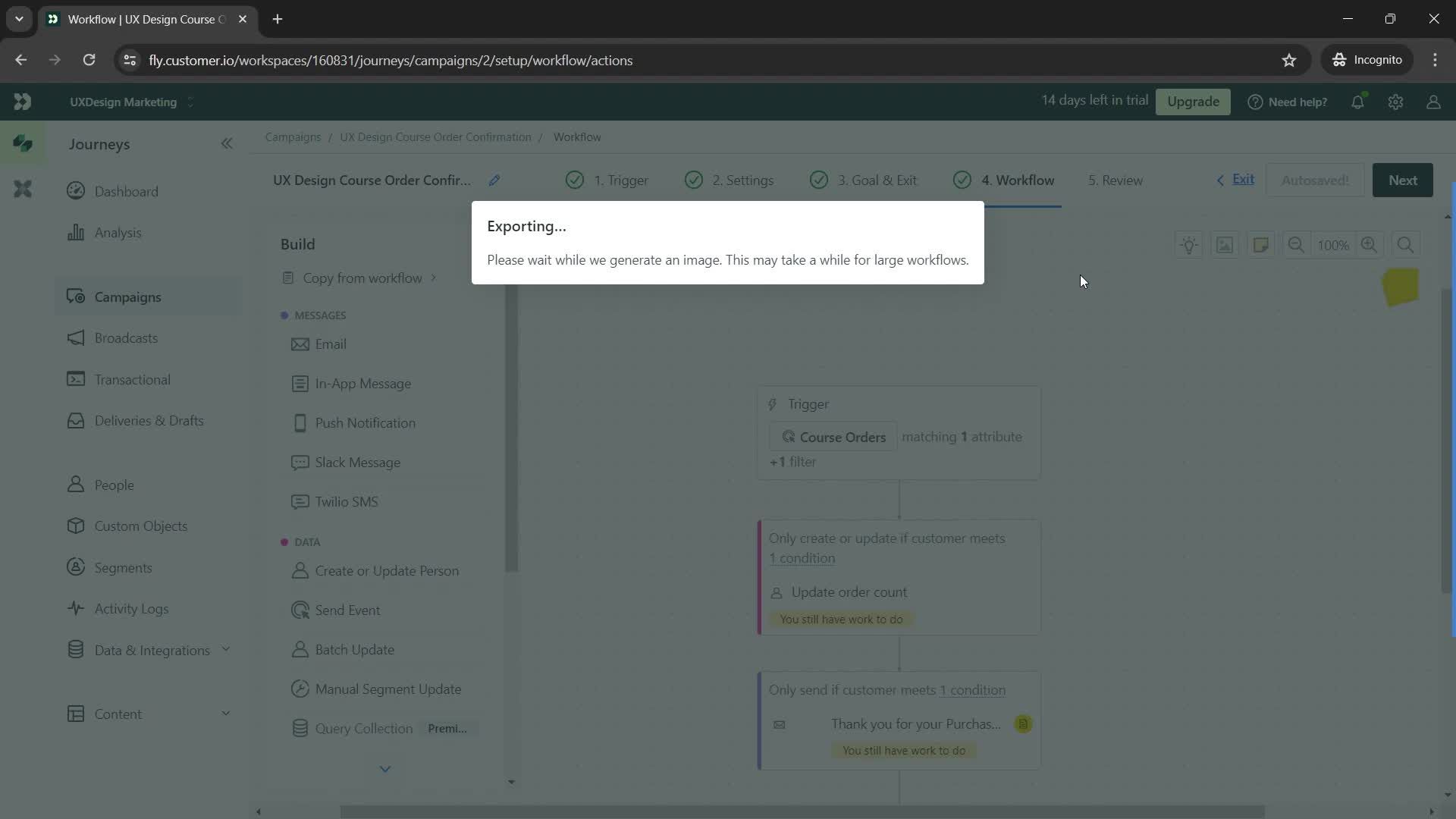This screenshot has height=819, width=1456.
Task: Click the Trigger step checkmark icon
Action: (x=574, y=180)
